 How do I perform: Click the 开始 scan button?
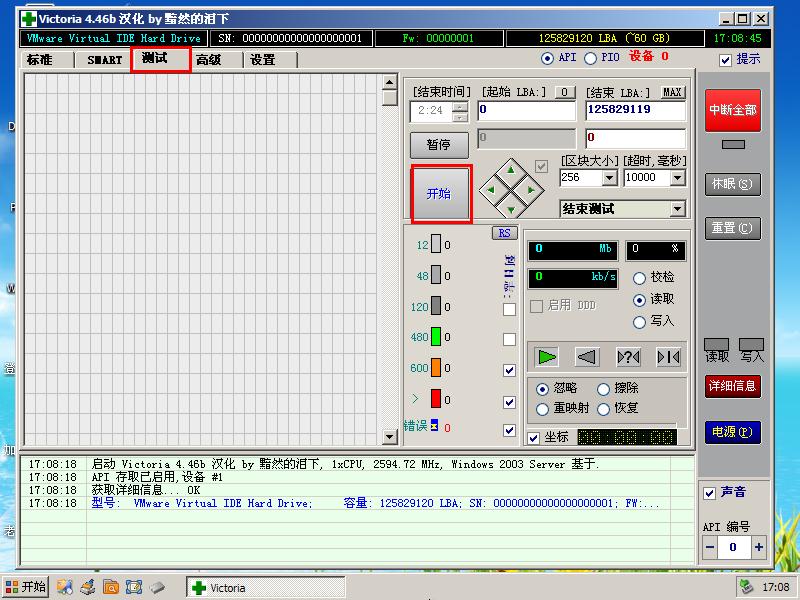pyautogui.click(x=441, y=194)
